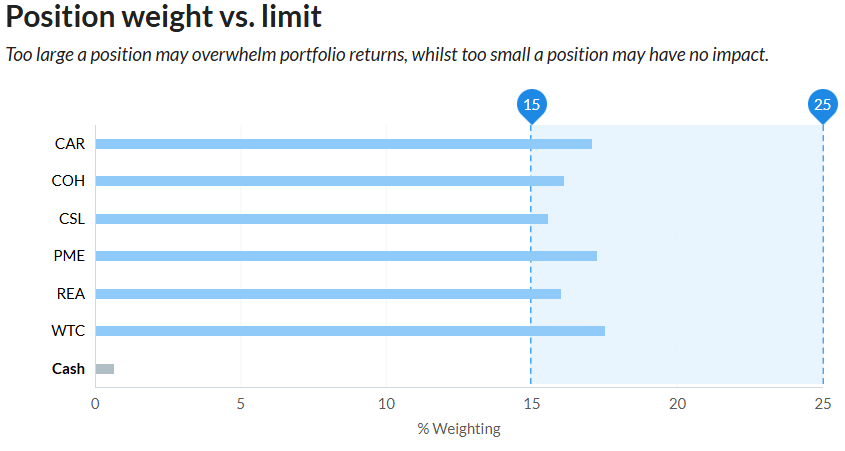Click the upper limit marker labeled 25

(822, 104)
